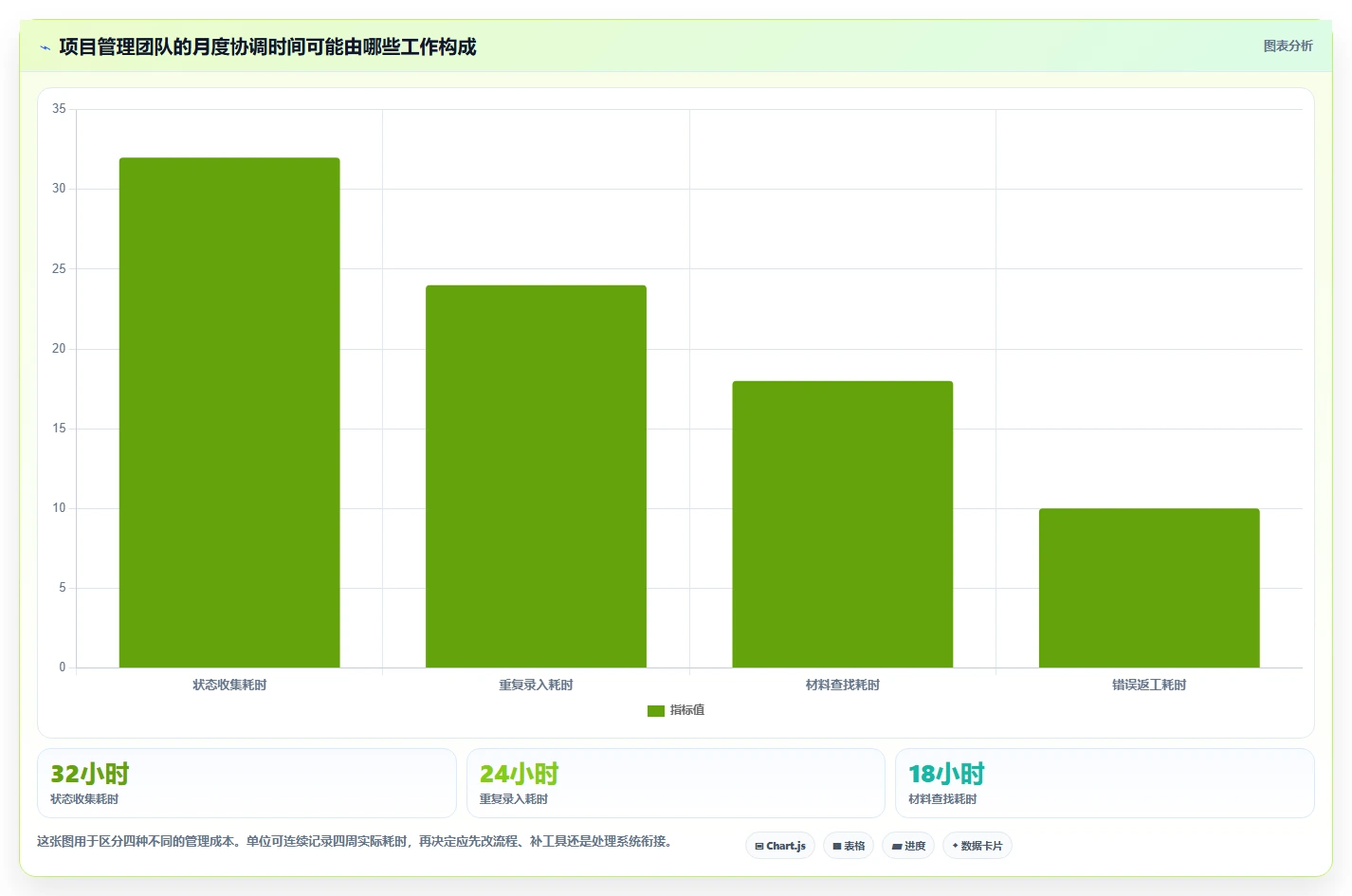Toggle the 指标值 legend color swatch

click(656, 710)
